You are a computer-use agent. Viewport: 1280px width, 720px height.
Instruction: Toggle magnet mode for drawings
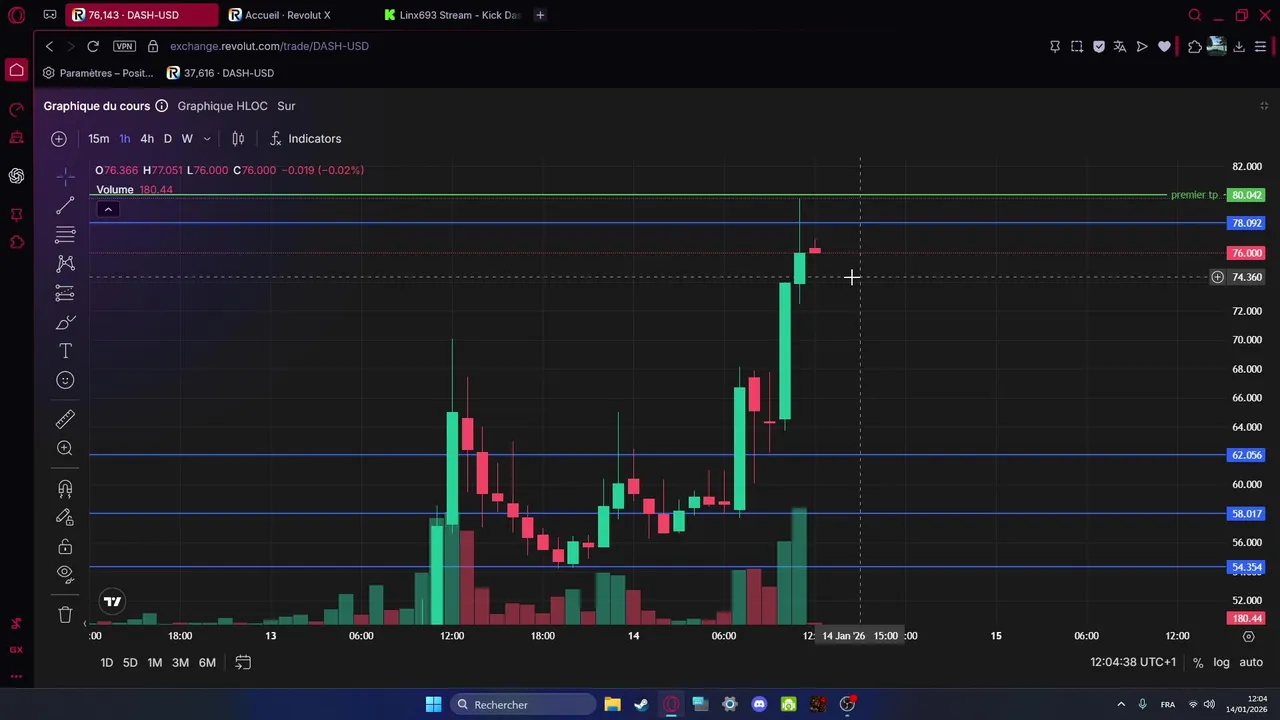[x=65, y=489]
